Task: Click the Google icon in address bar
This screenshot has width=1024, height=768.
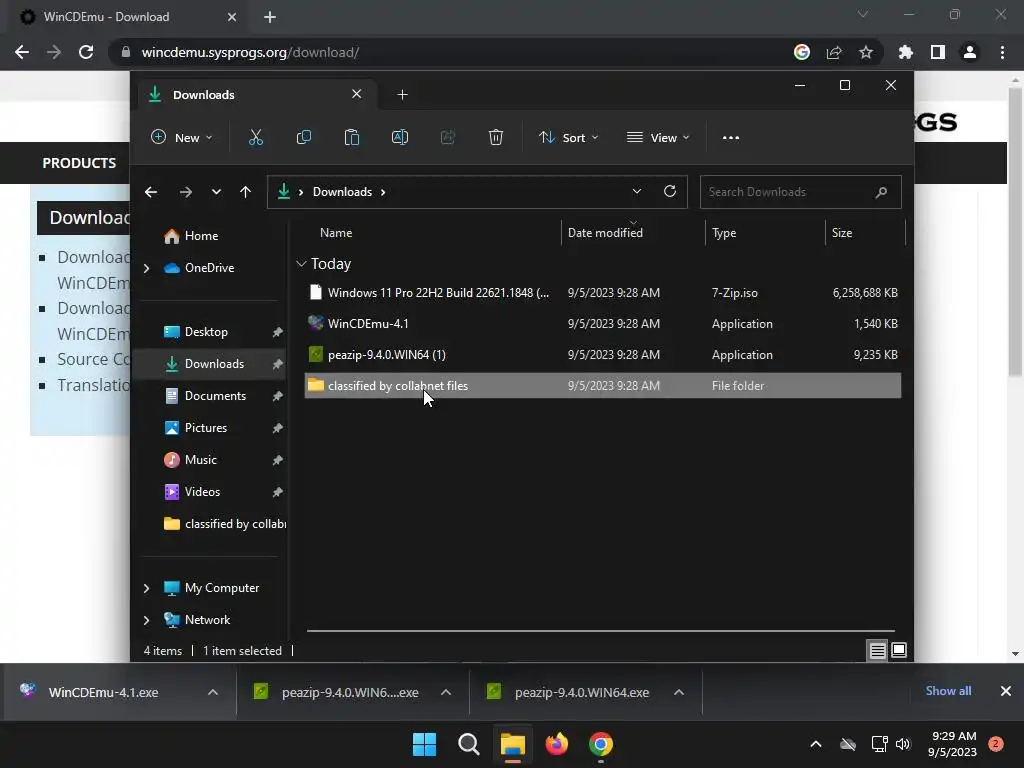Action: (801, 52)
